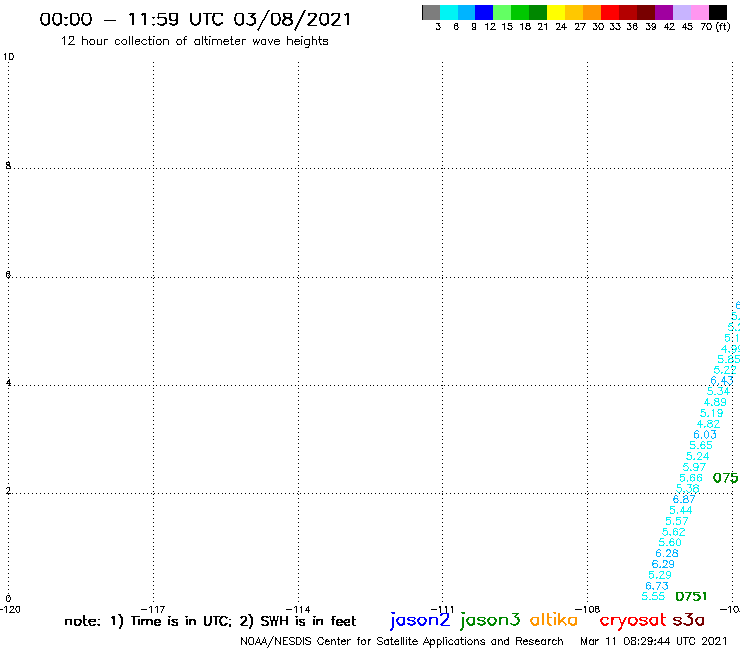Click the 5.66 wave height value
Viewport: 740px width, 650px height.
point(691,478)
